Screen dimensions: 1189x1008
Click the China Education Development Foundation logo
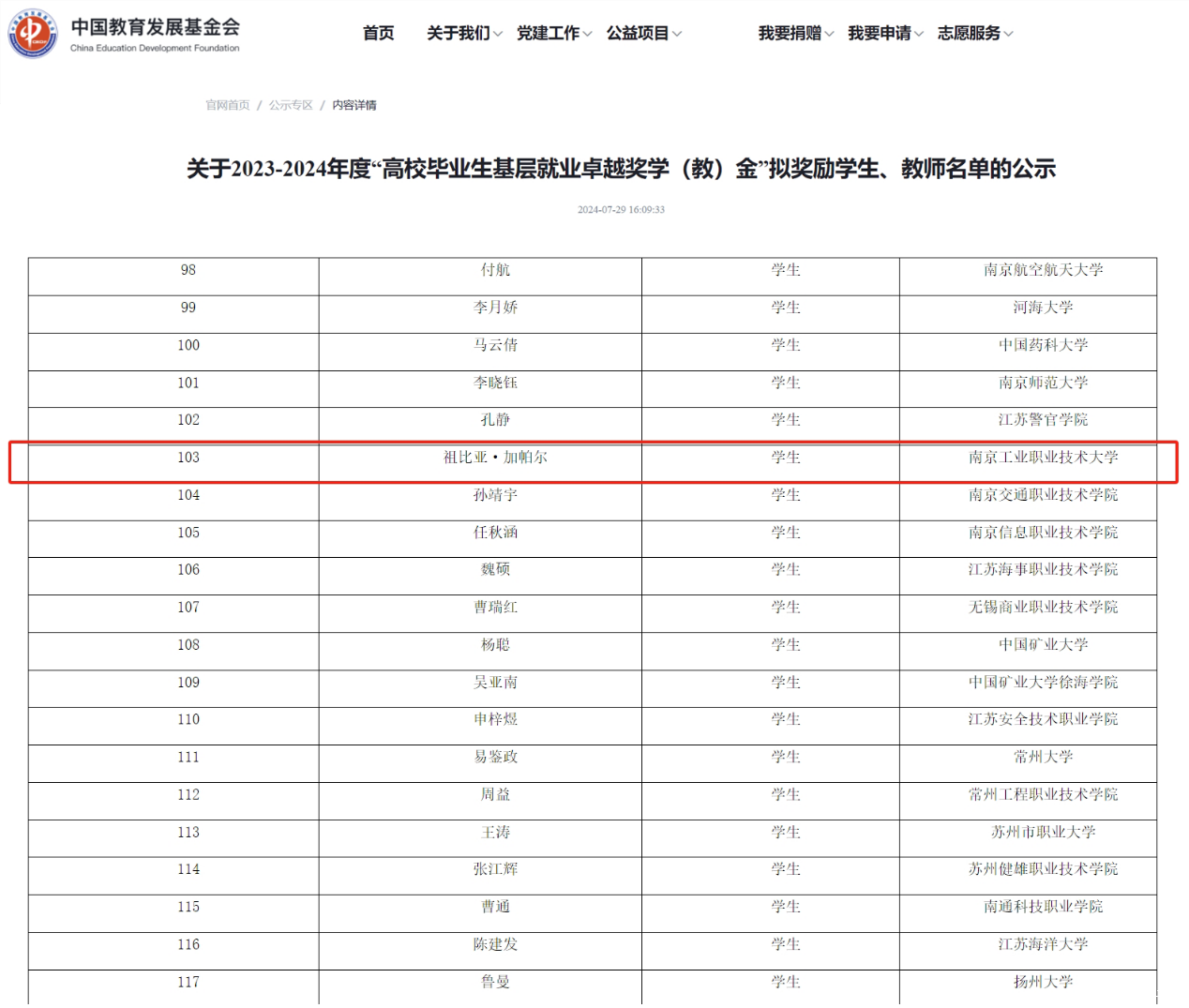point(33,34)
